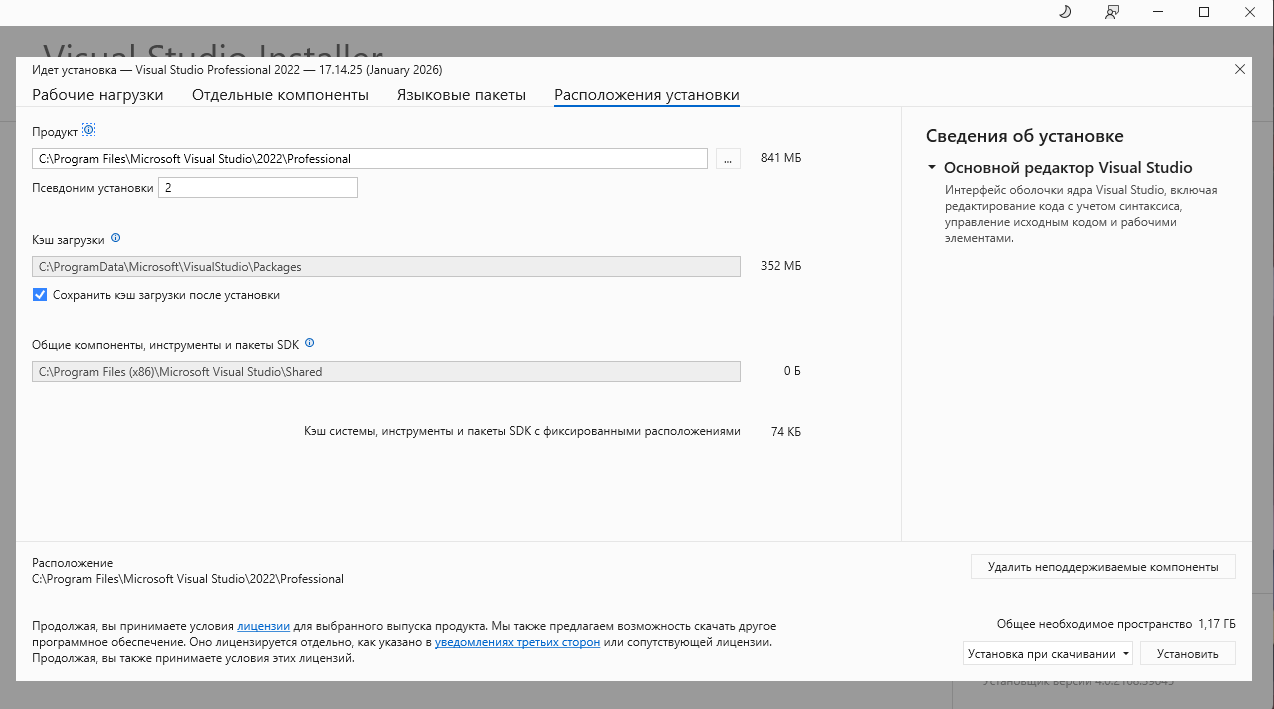This screenshot has width=1274, height=709.
Task: Toggle the dark theme moon icon
Action: click(1065, 12)
